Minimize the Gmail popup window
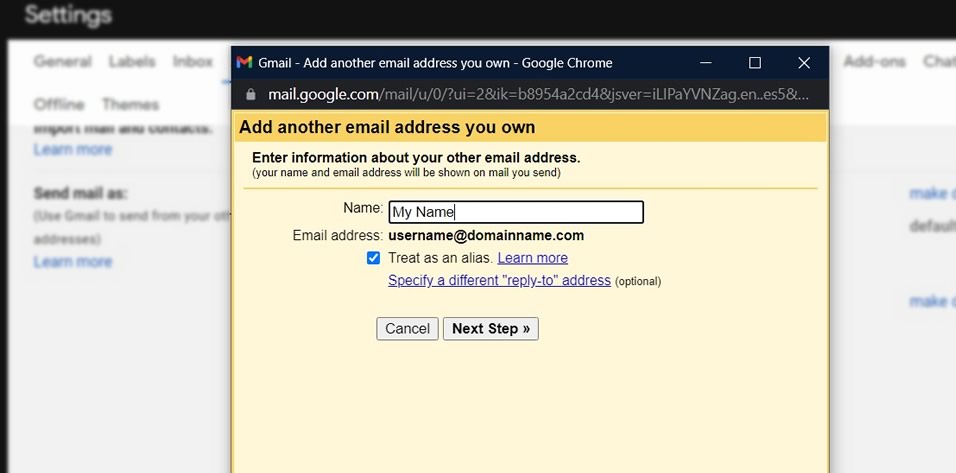956x473 pixels. pos(705,63)
